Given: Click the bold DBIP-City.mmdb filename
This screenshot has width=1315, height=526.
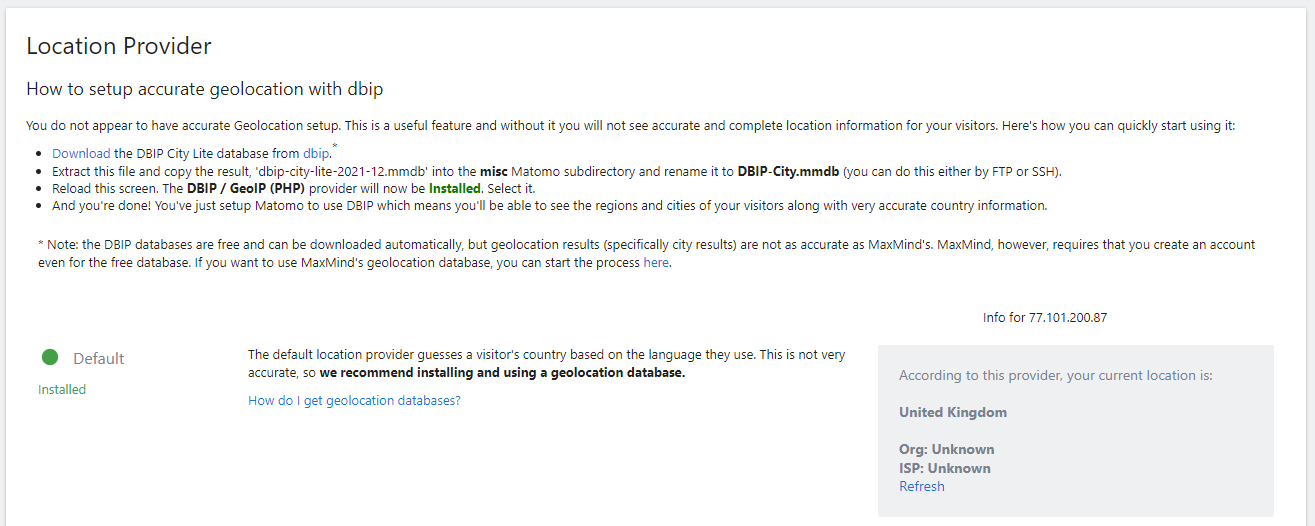Looking at the screenshot, I should (x=788, y=171).
